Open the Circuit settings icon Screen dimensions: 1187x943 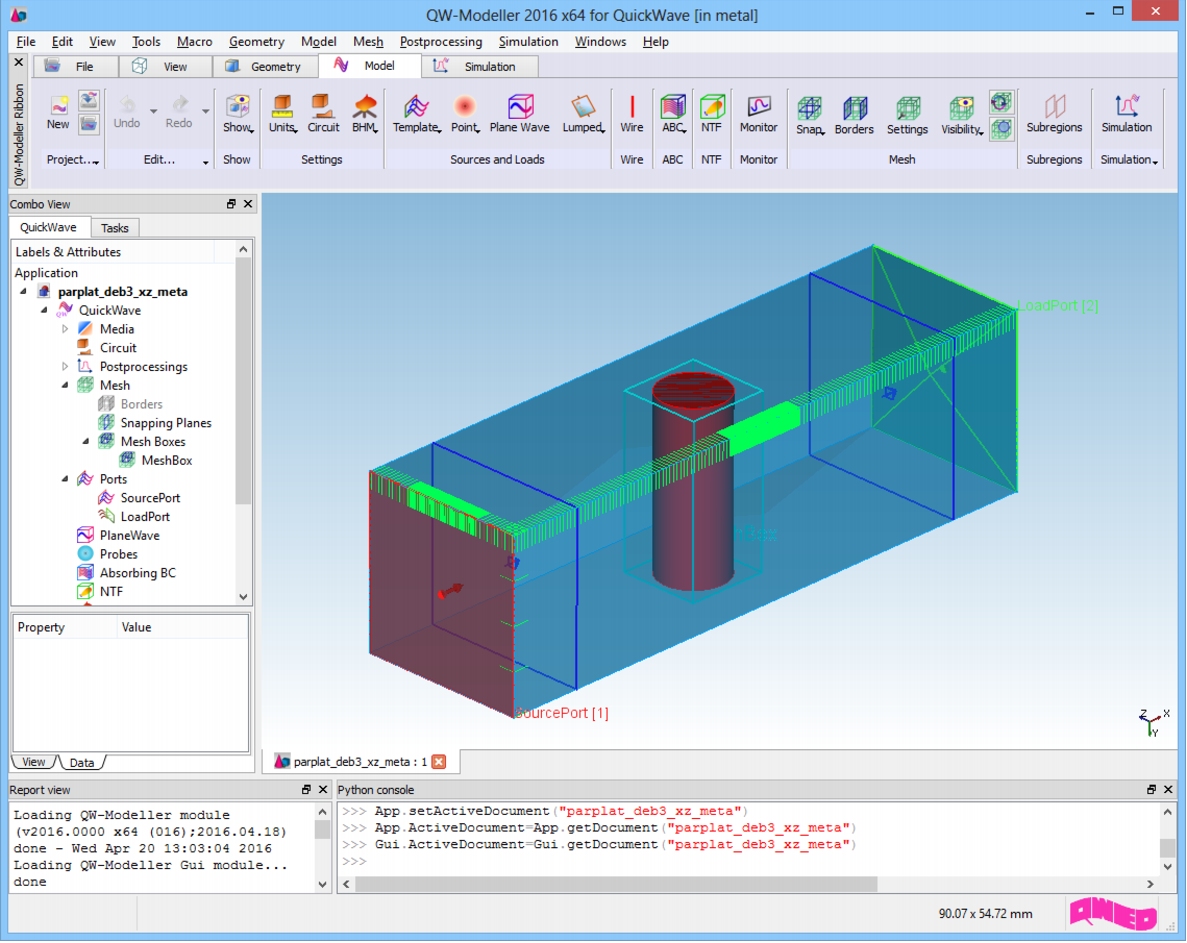[x=323, y=107]
